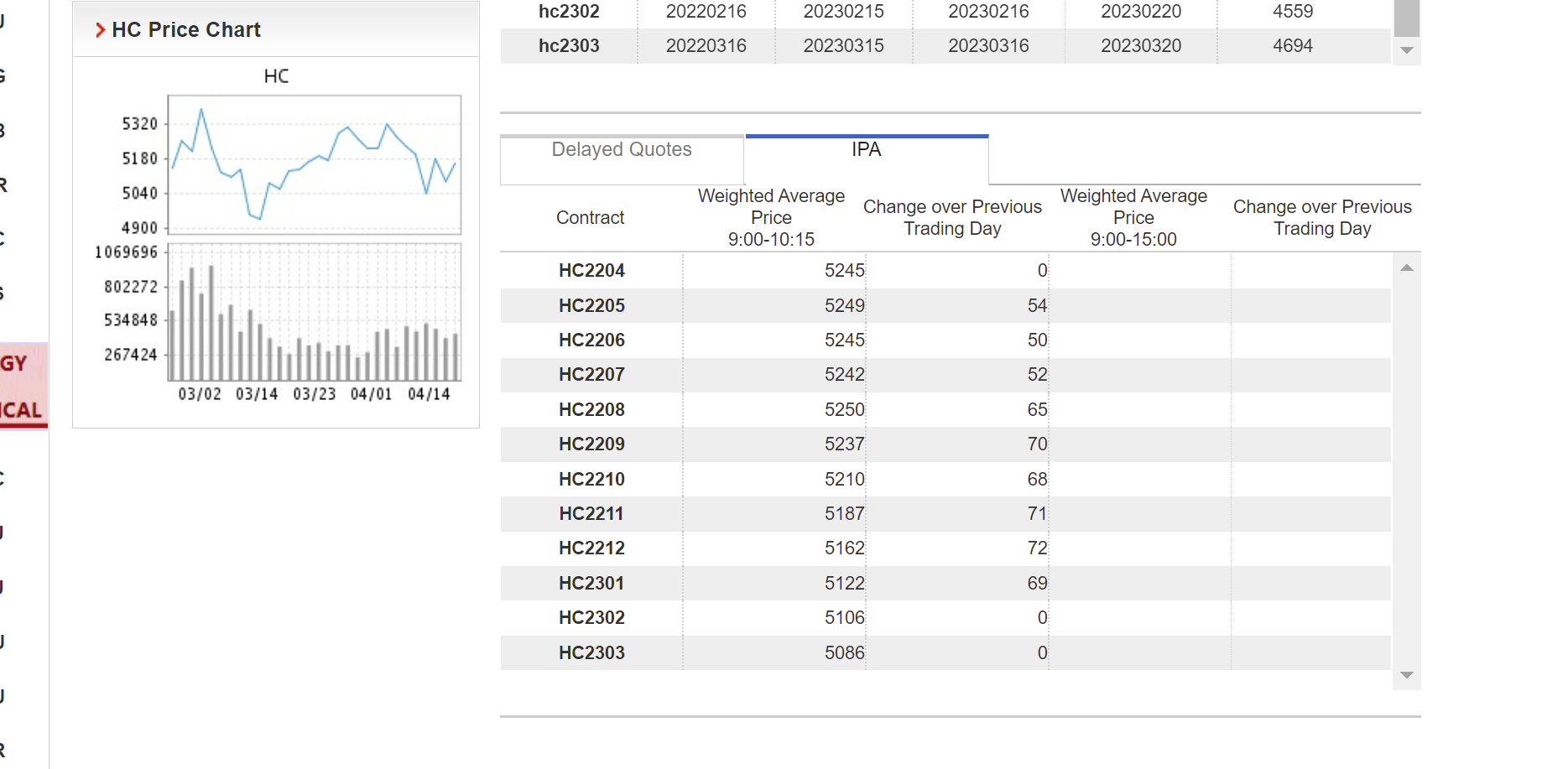Select the HC2212 contract row
The width and height of the screenshot is (1568, 769).
[x=591, y=548]
